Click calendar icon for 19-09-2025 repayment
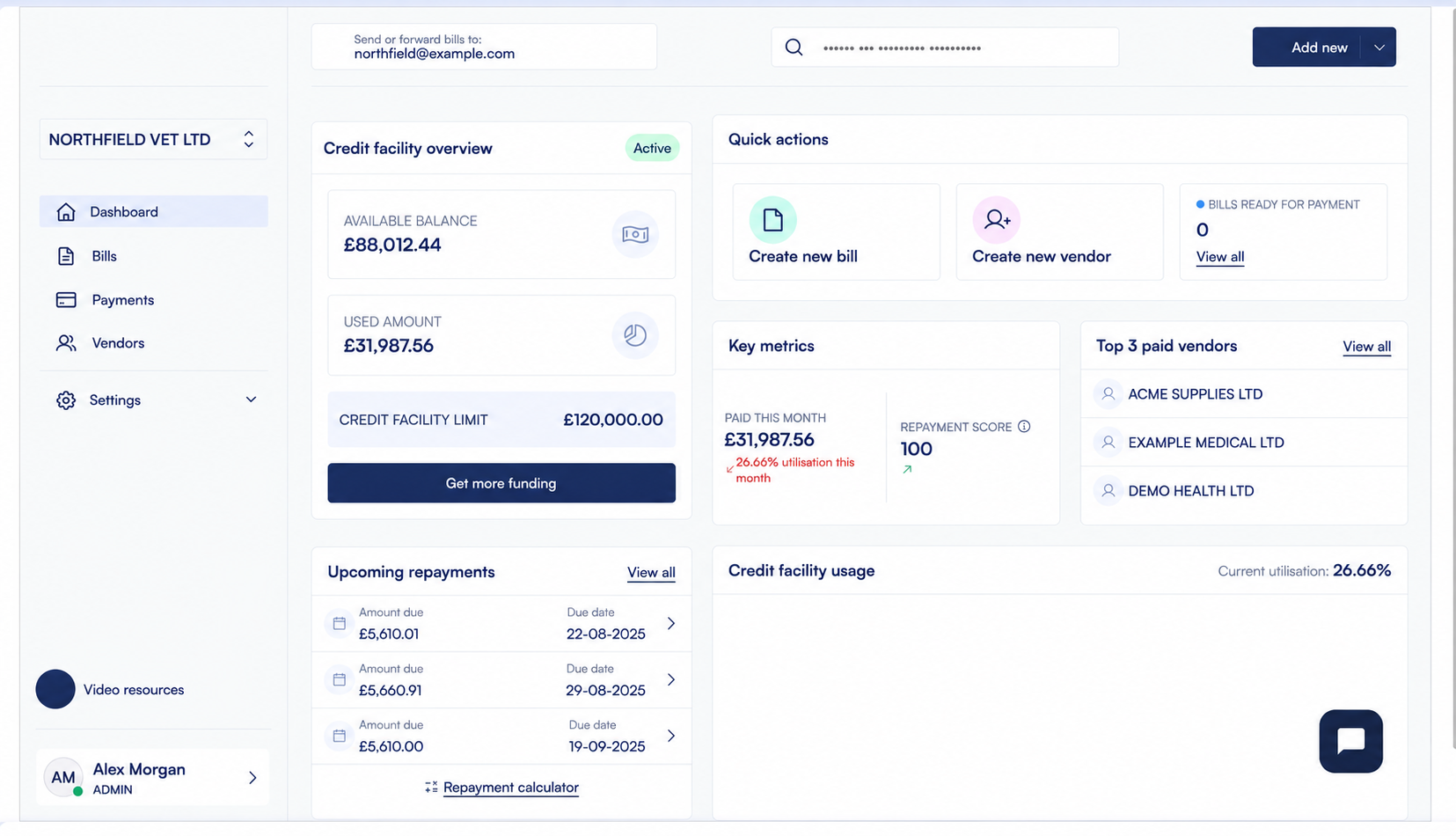The width and height of the screenshot is (1456, 836). 339,736
